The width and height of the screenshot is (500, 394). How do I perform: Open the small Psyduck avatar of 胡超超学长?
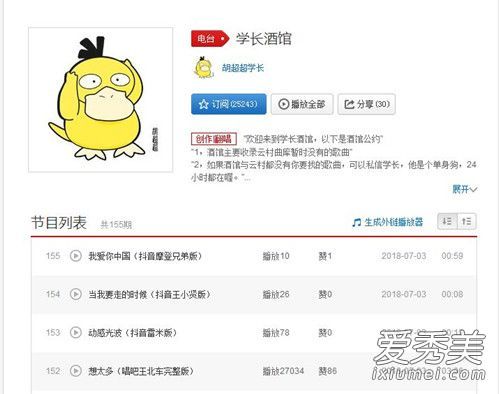pyautogui.click(x=203, y=68)
